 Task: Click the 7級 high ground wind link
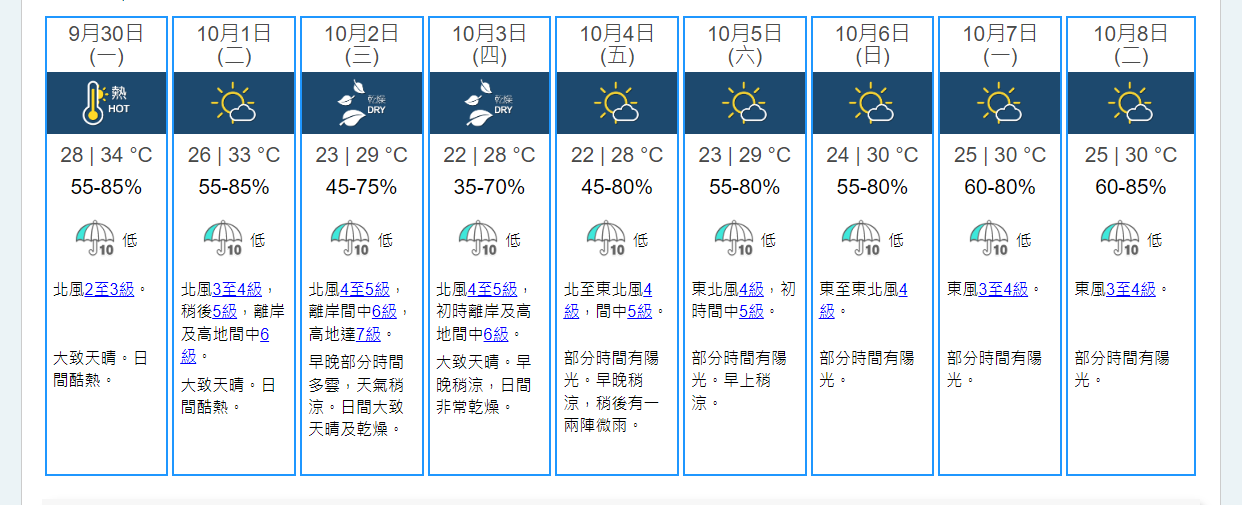368,333
